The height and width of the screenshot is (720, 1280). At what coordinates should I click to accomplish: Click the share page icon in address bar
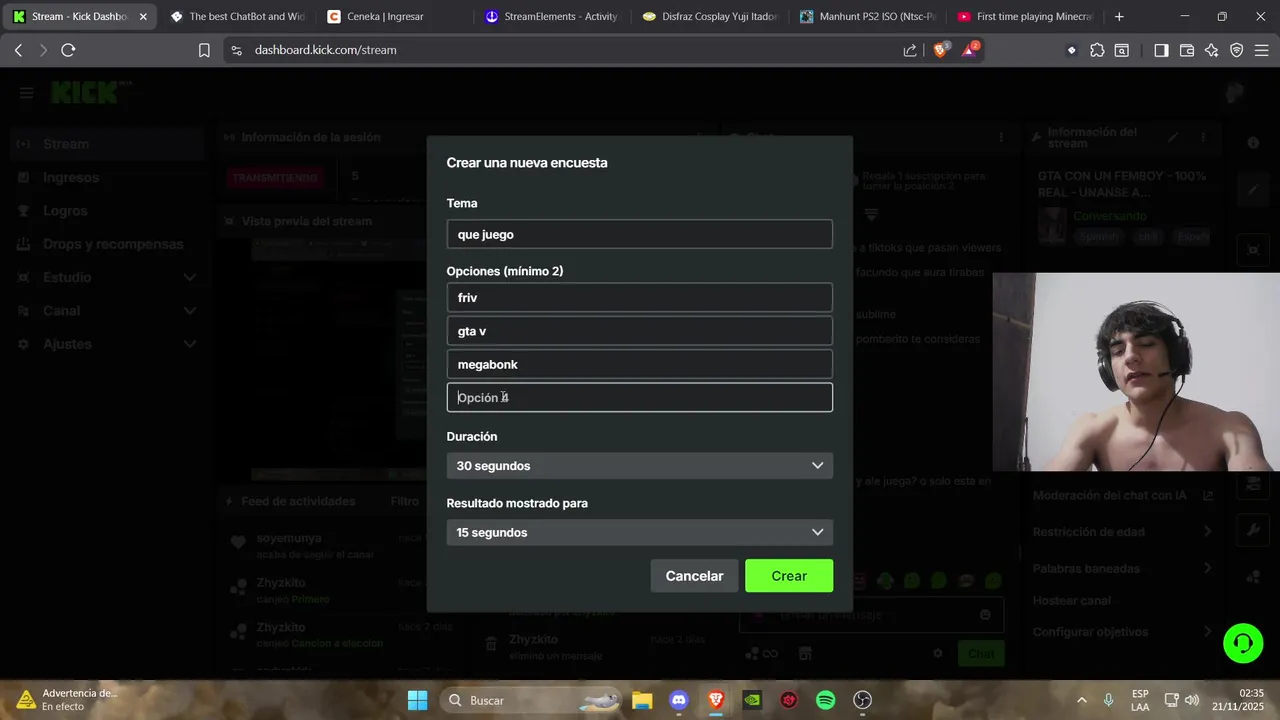point(910,50)
